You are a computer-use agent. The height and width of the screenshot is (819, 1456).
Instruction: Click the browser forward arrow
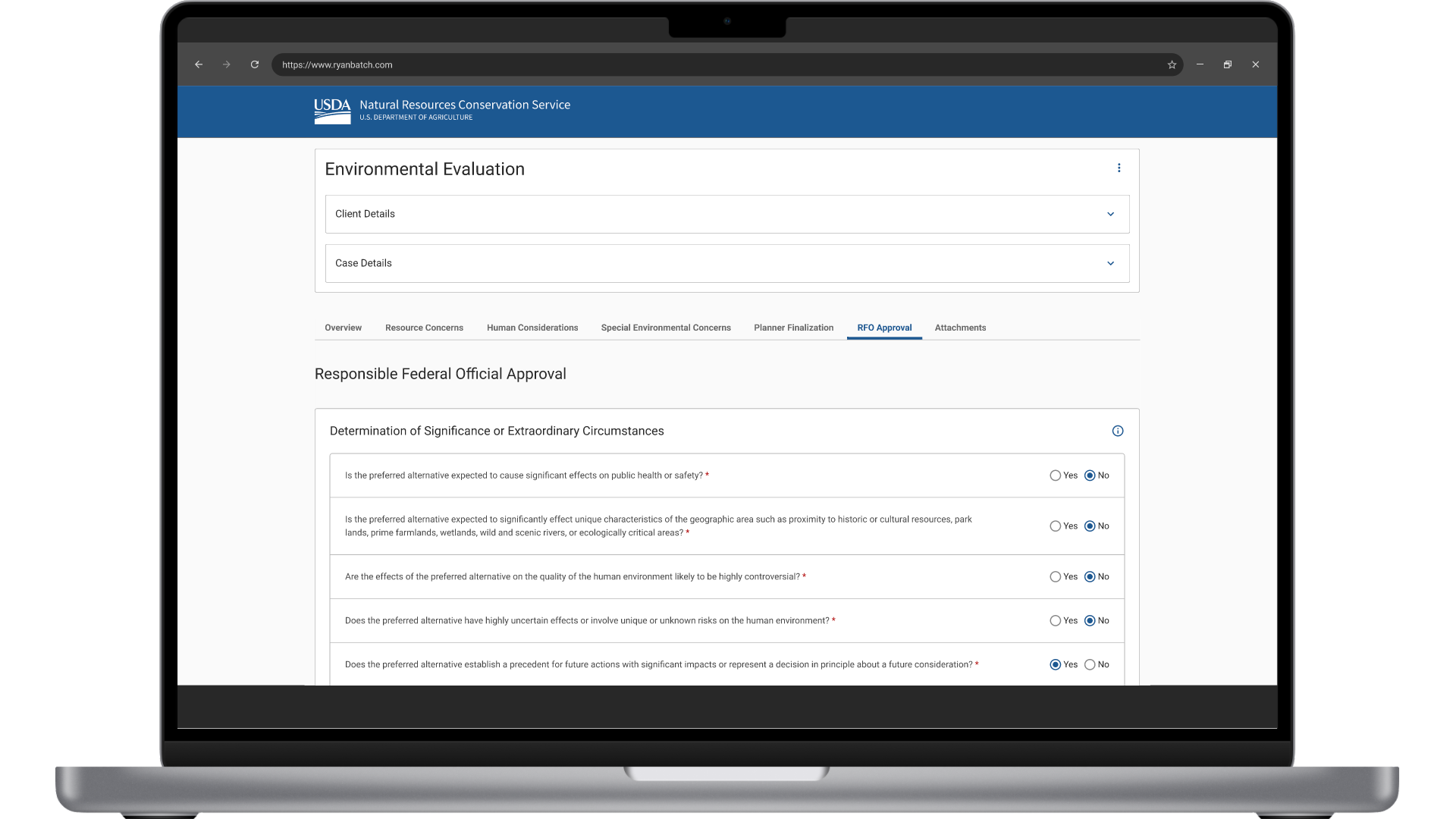(226, 64)
